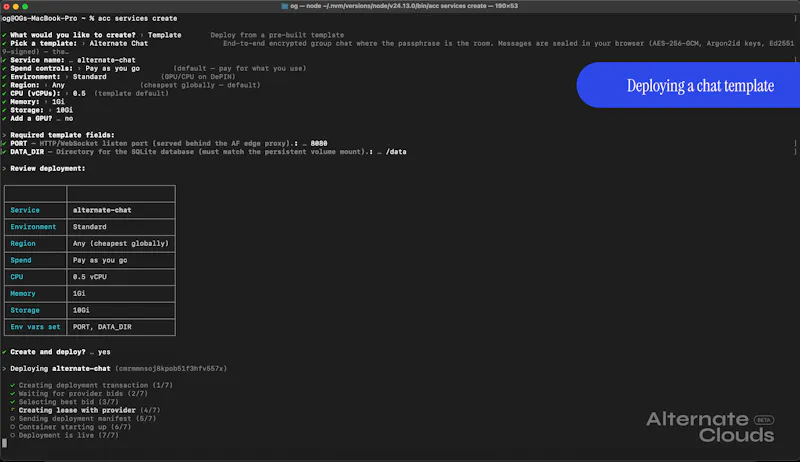The image size is (800, 462).
Task: Maximize the terminal with the green button
Action: tap(25, 7)
